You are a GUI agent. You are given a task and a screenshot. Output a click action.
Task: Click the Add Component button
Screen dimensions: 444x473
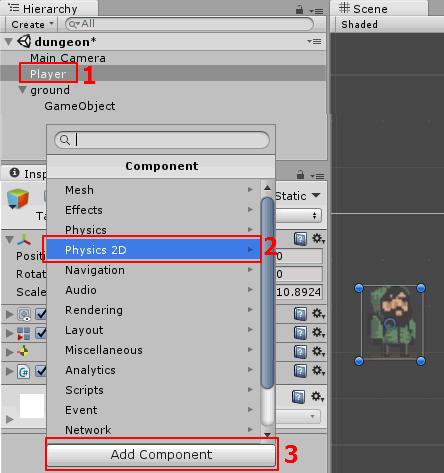pyautogui.click(x=161, y=455)
